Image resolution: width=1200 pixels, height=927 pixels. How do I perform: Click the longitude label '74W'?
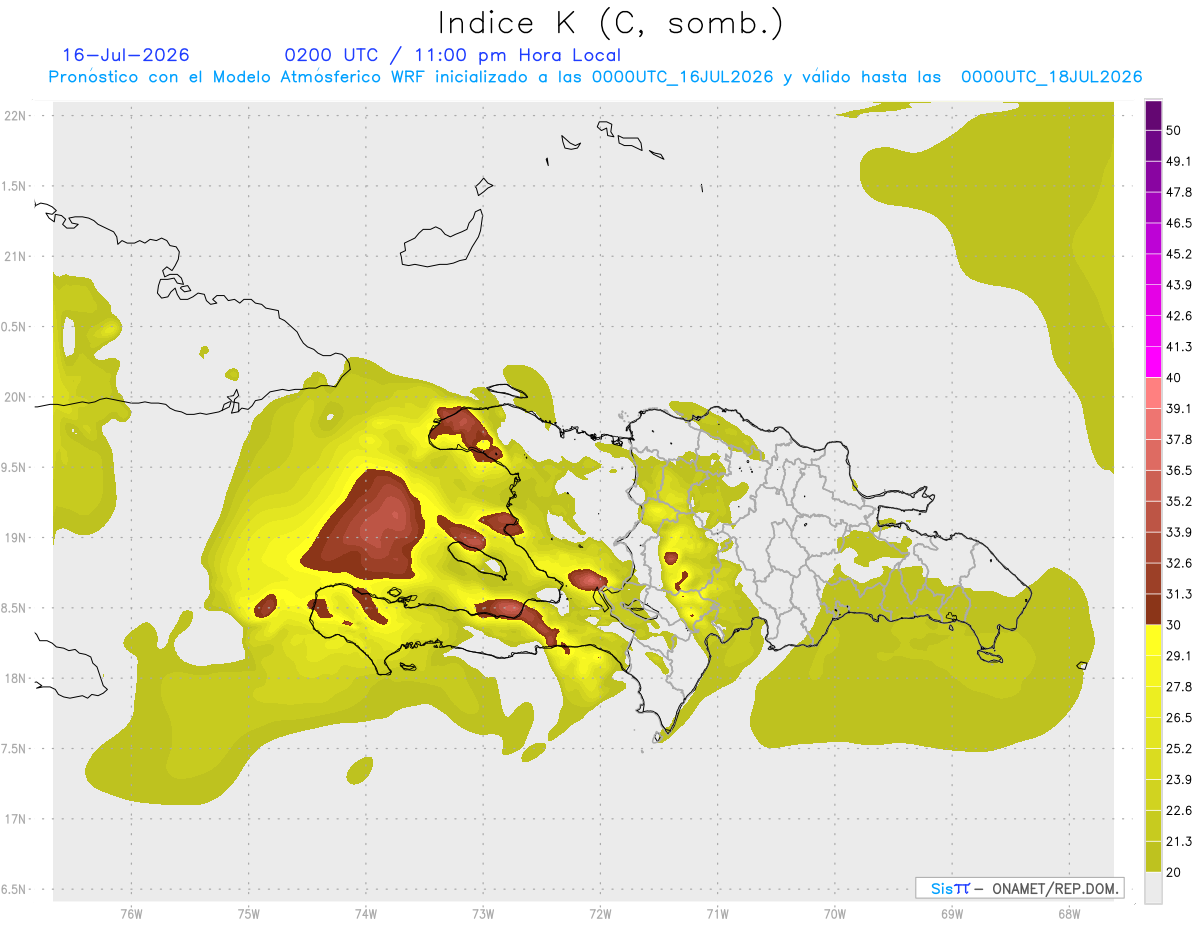coord(365,914)
